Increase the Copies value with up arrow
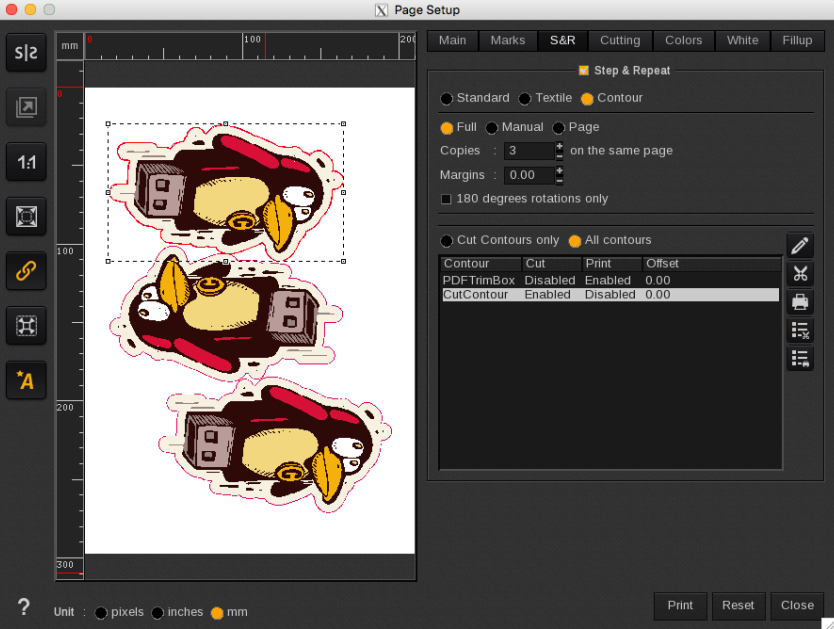 click(x=559, y=146)
